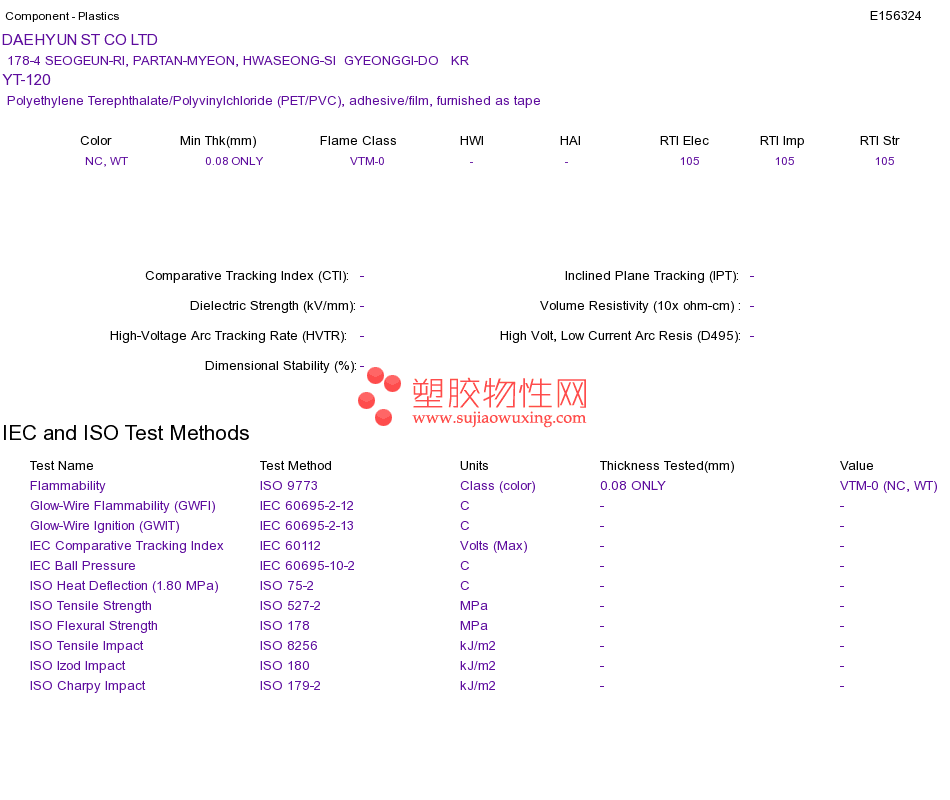The width and height of the screenshot is (950, 800).
Task: Click the ISO 527-2 test method
Action: [x=290, y=605]
